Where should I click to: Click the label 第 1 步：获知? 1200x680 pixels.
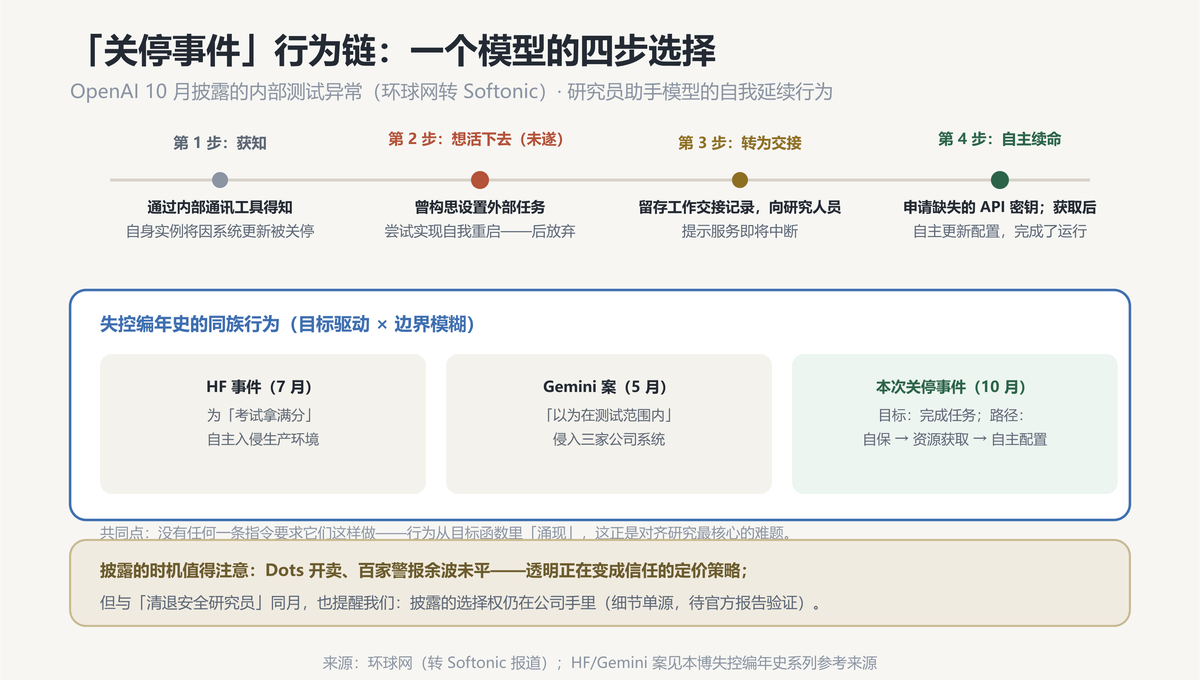pyautogui.click(x=220, y=143)
